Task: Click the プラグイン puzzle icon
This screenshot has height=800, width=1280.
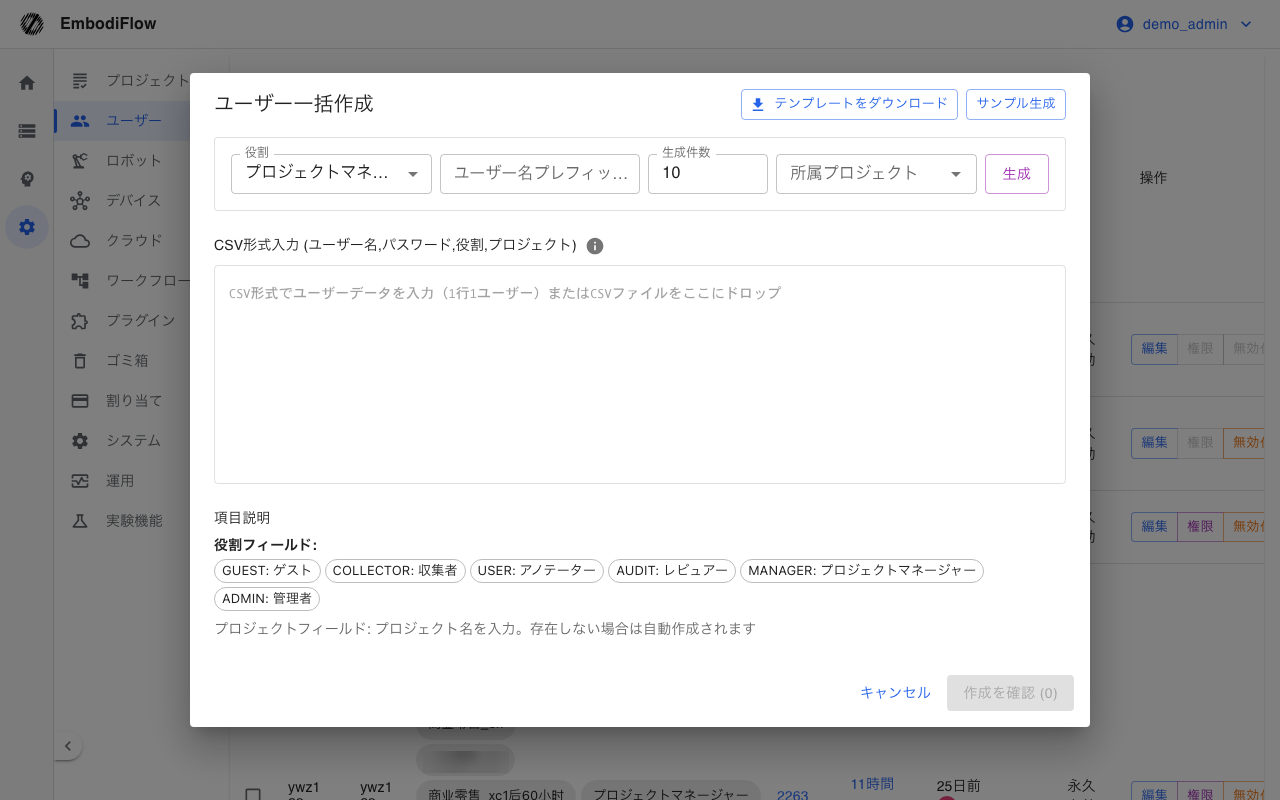Action: tap(80, 321)
